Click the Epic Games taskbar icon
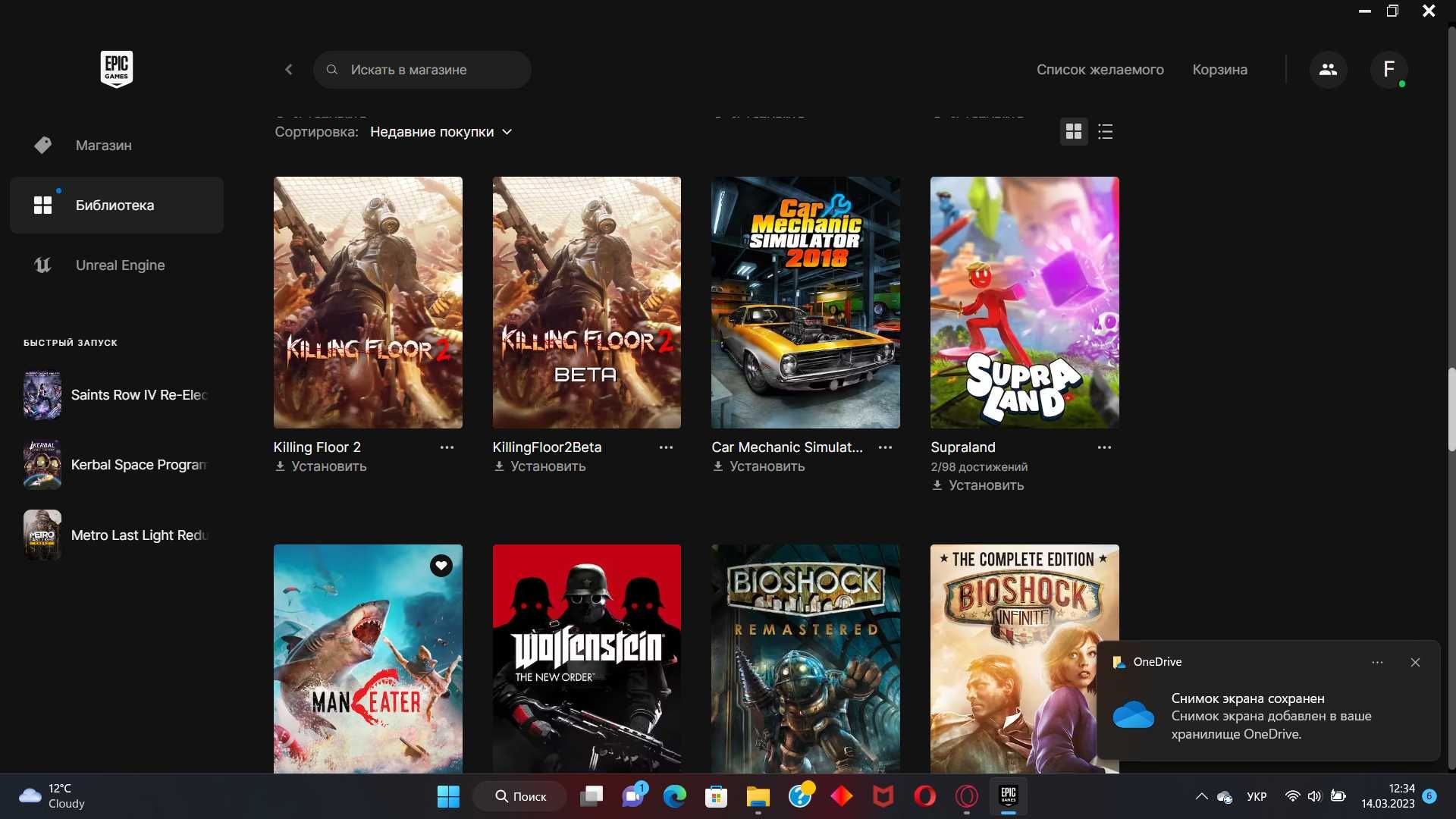Image resolution: width=1456 pixels, height=819 pixels. (1008, 797)
